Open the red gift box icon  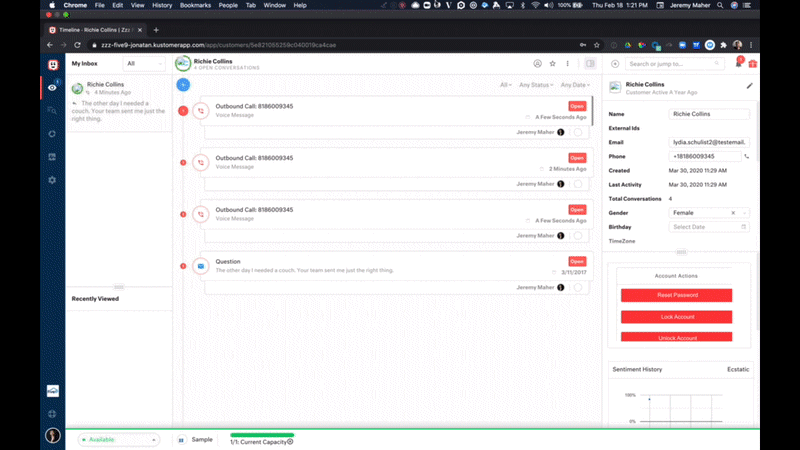click(753, 64)
